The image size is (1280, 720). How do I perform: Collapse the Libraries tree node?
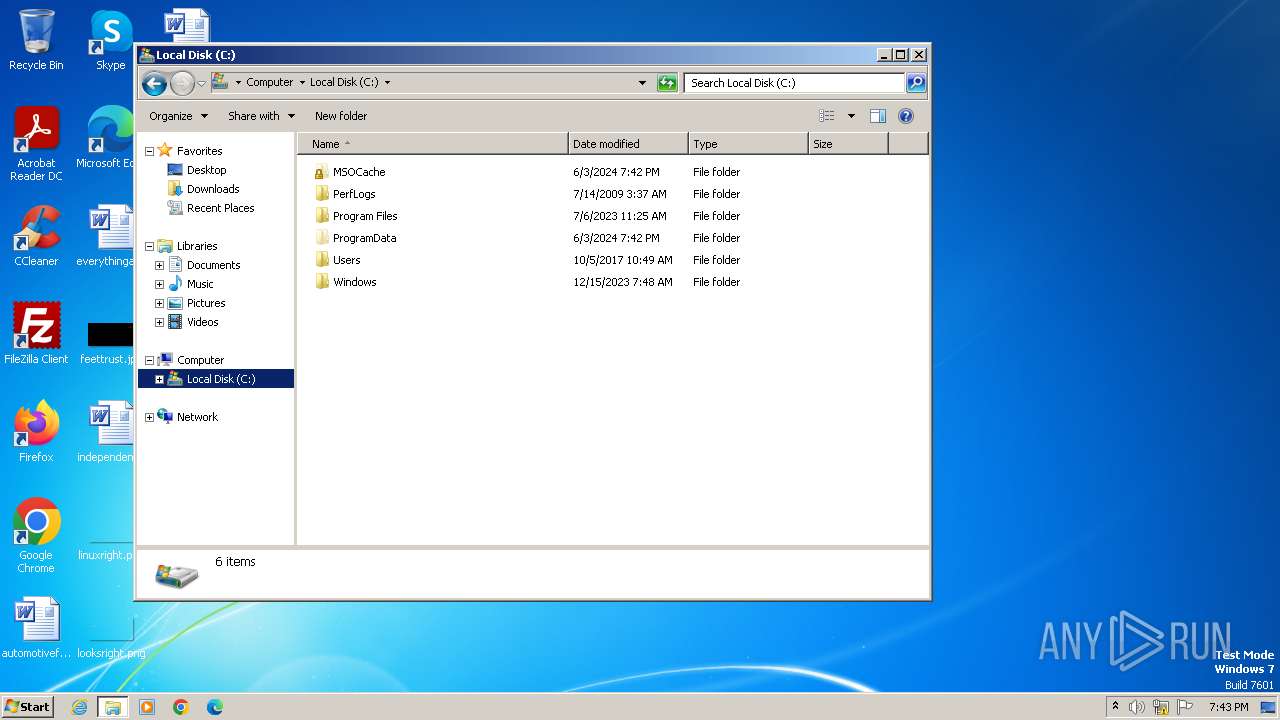149,246
